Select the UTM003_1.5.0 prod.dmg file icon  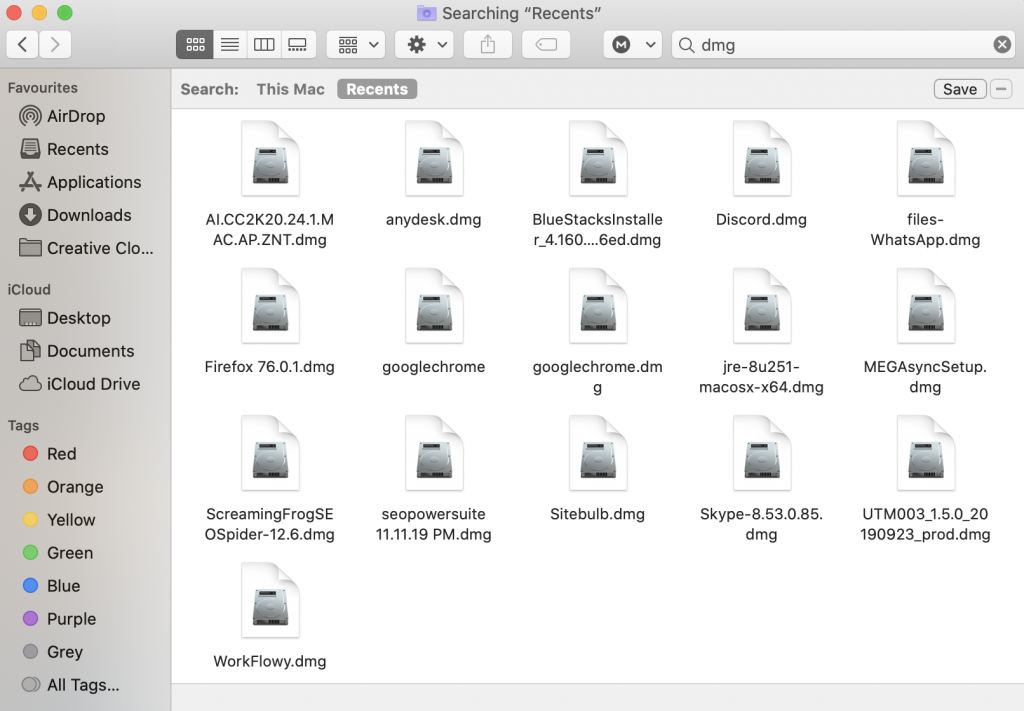pos(925,453)
